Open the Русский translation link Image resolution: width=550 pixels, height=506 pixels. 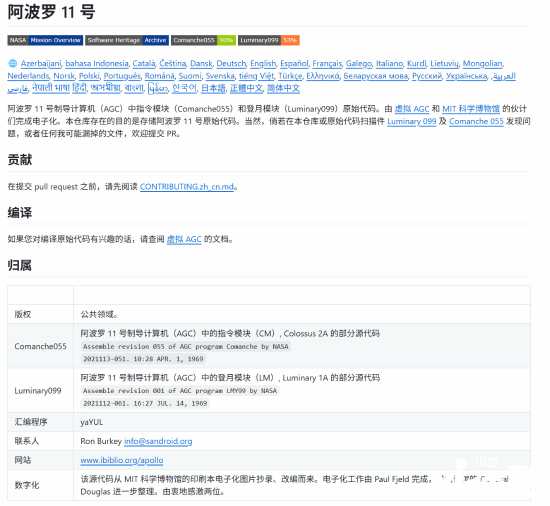pyautogui.click(x=427, y=76)
